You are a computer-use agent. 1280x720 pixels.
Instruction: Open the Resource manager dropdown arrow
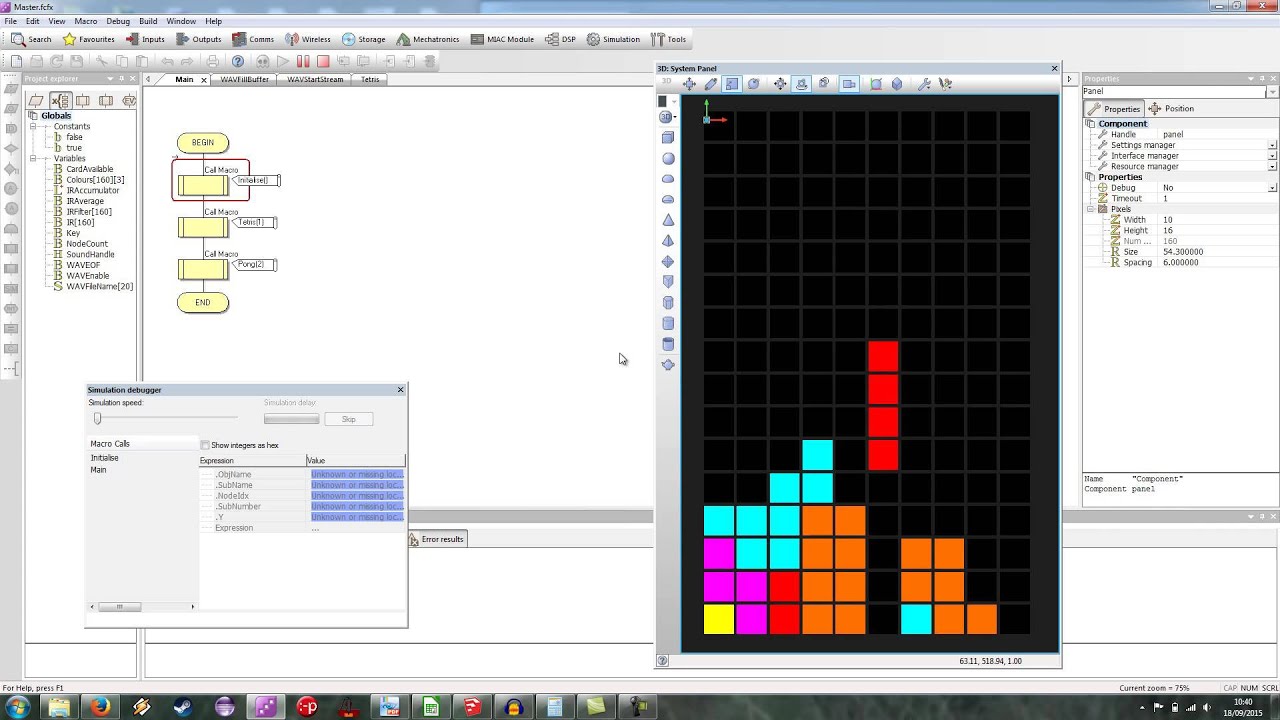pyautogui.click(x=1272, y=167)
